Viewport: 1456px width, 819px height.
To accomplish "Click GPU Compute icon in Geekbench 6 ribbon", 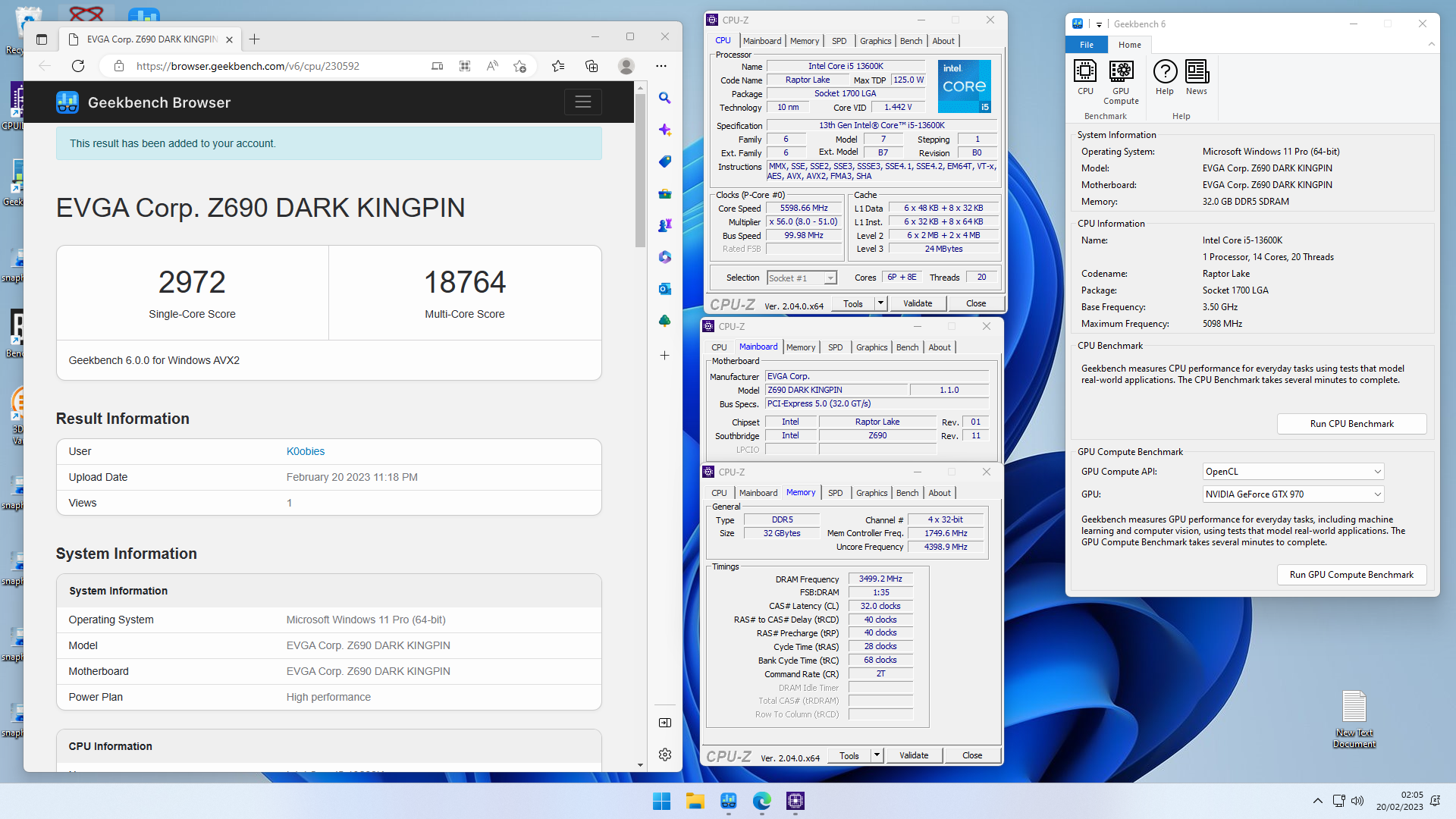I will pyautogui.click(x=1121, y=82).
